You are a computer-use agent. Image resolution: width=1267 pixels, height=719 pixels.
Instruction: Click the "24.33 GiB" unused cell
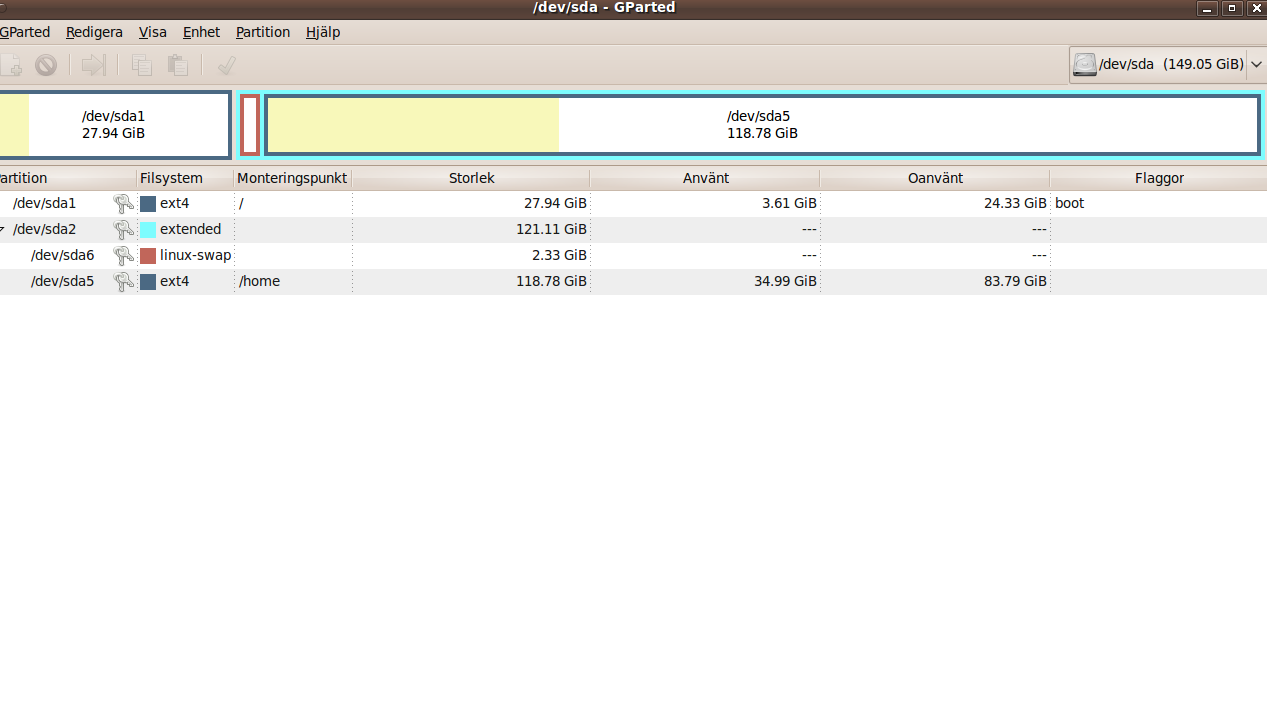1015,203
